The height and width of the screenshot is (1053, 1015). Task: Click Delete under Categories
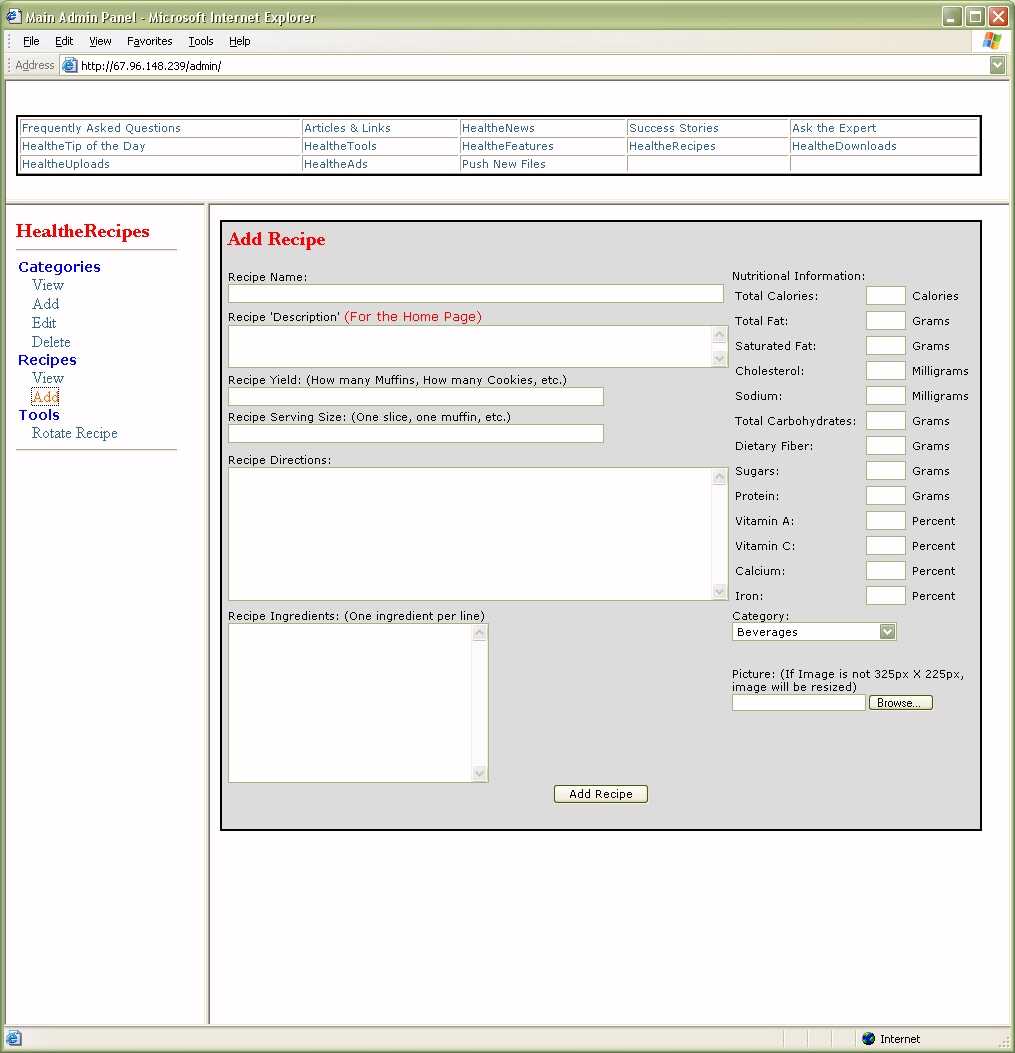[x=51, y=342]
